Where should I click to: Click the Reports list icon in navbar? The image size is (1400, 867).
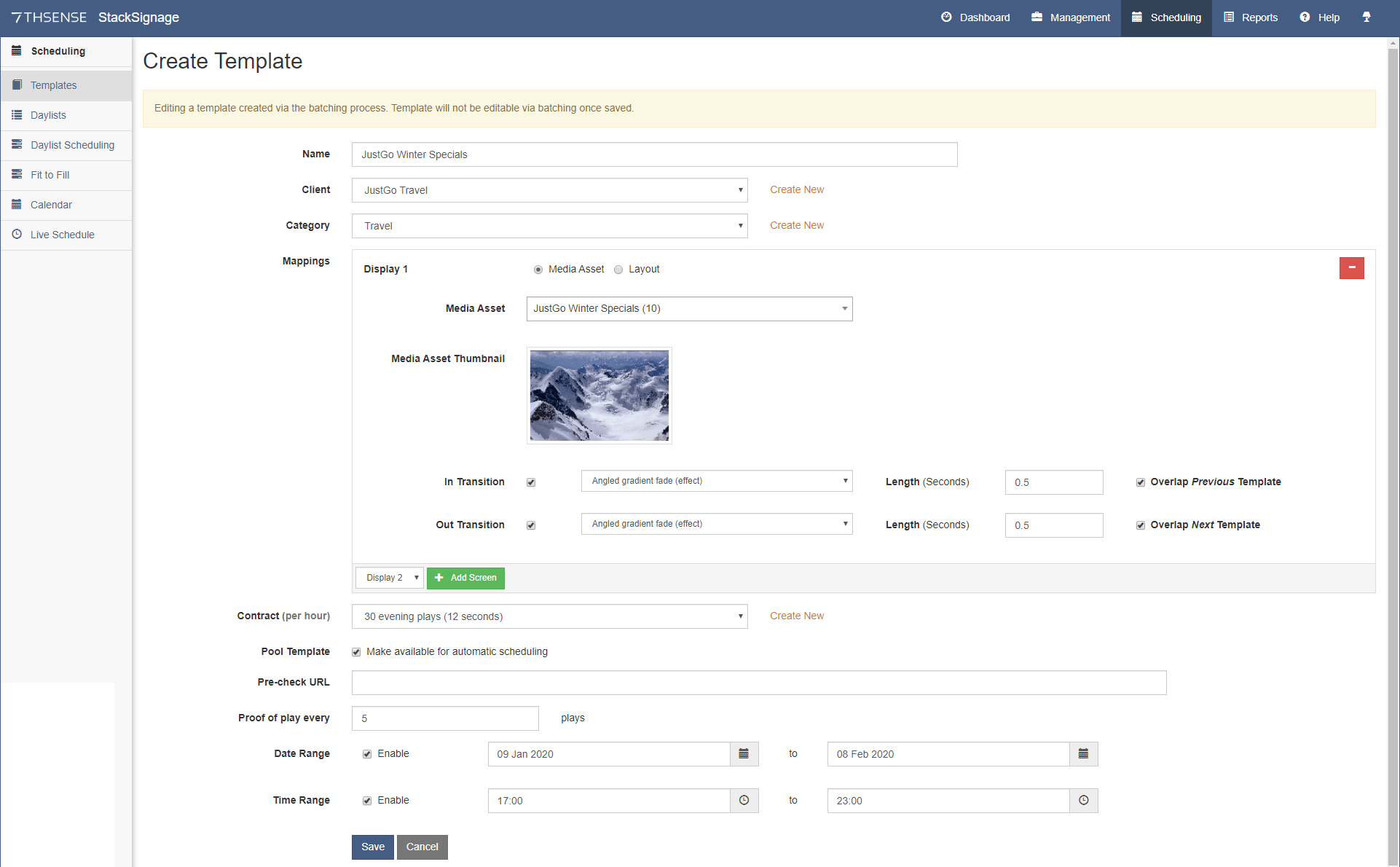[x=1229, y=17]
